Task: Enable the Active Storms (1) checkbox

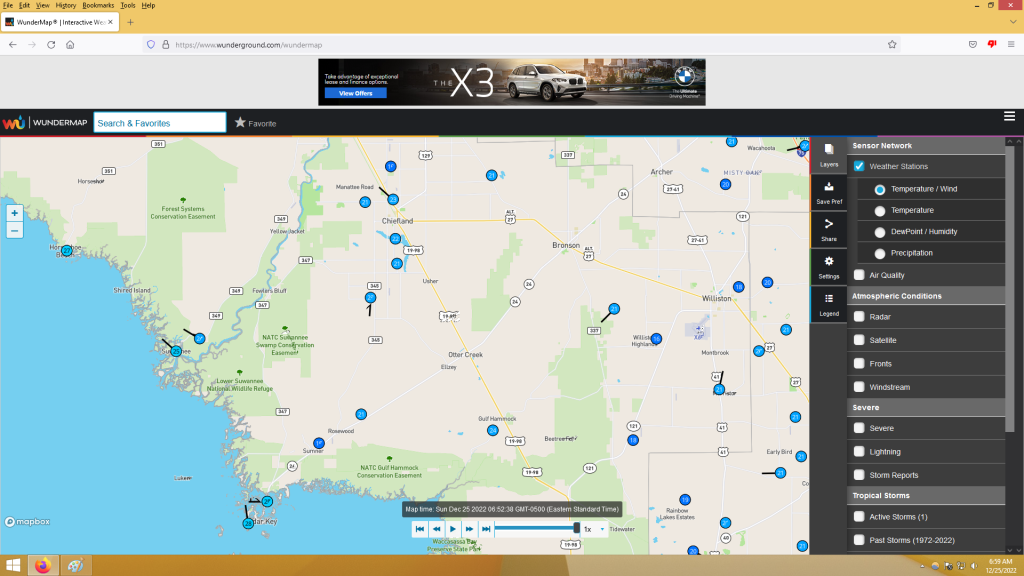Action: pos(859,517)
